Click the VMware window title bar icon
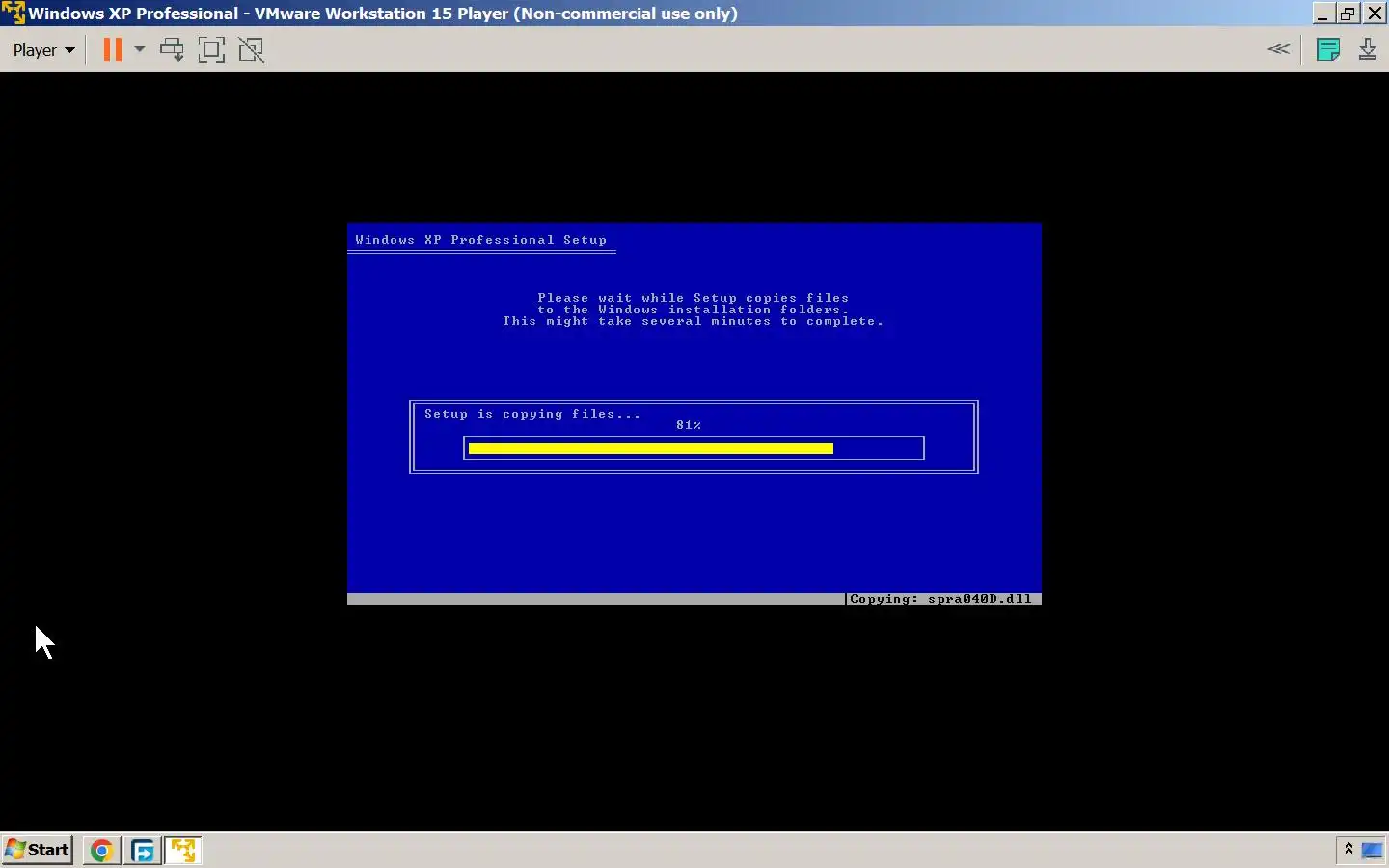This screenshot has height=868, width=1389. (x=13, y=13)
